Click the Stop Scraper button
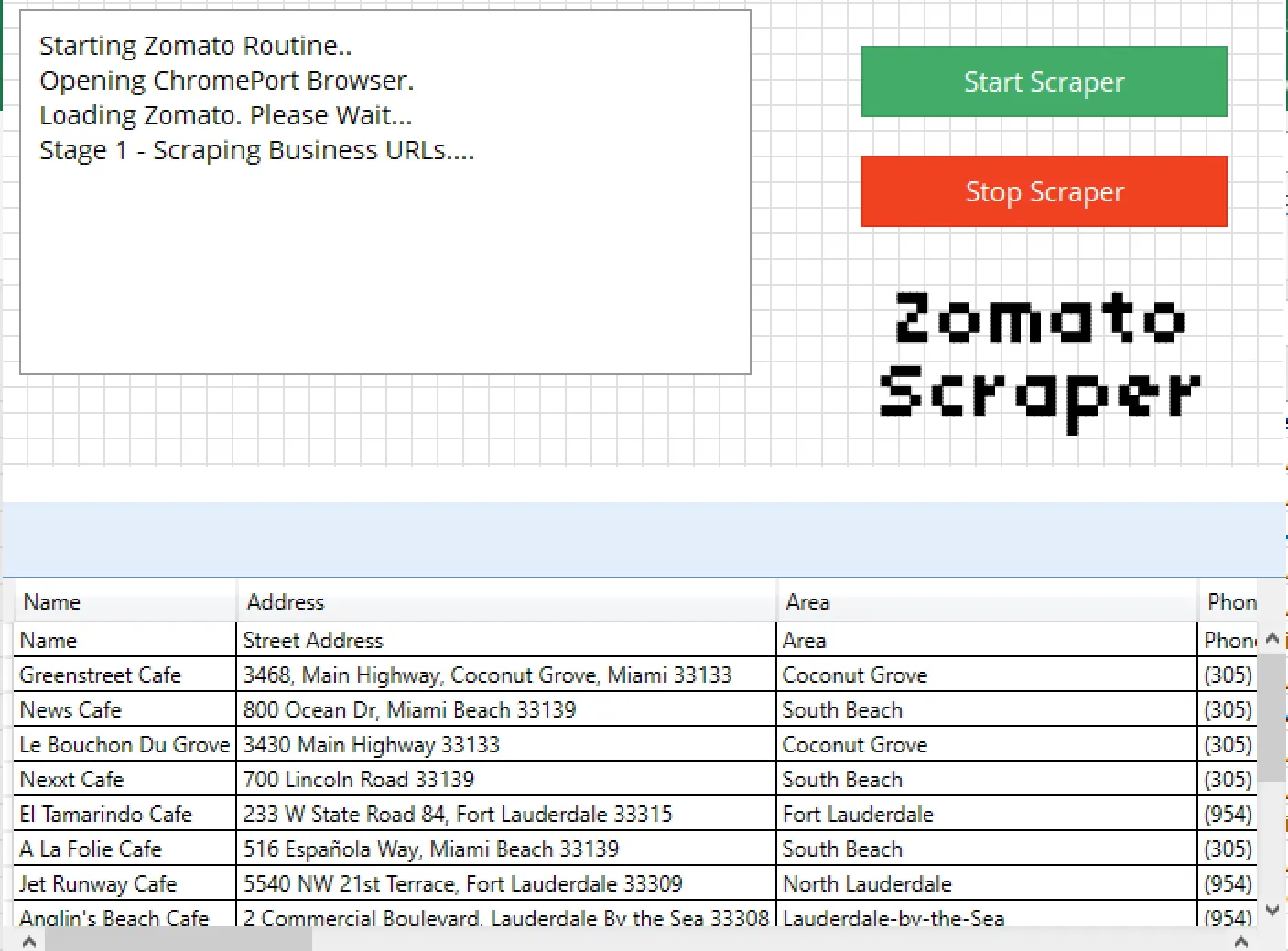This screenshot has width=1288, height=951. 1044,191
